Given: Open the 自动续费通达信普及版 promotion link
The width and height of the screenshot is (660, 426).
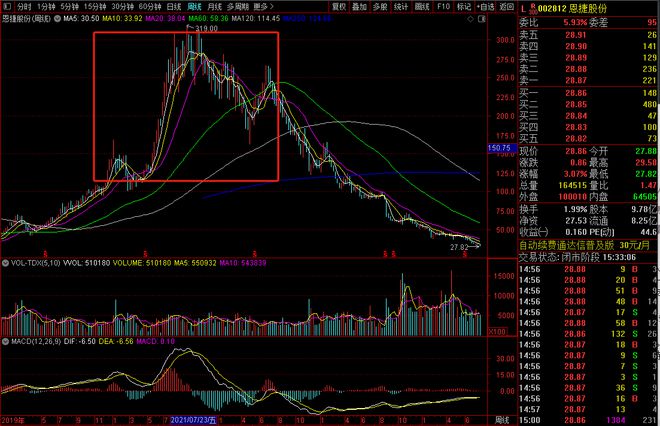Looking at the screenshot, I should pos(585,245).
